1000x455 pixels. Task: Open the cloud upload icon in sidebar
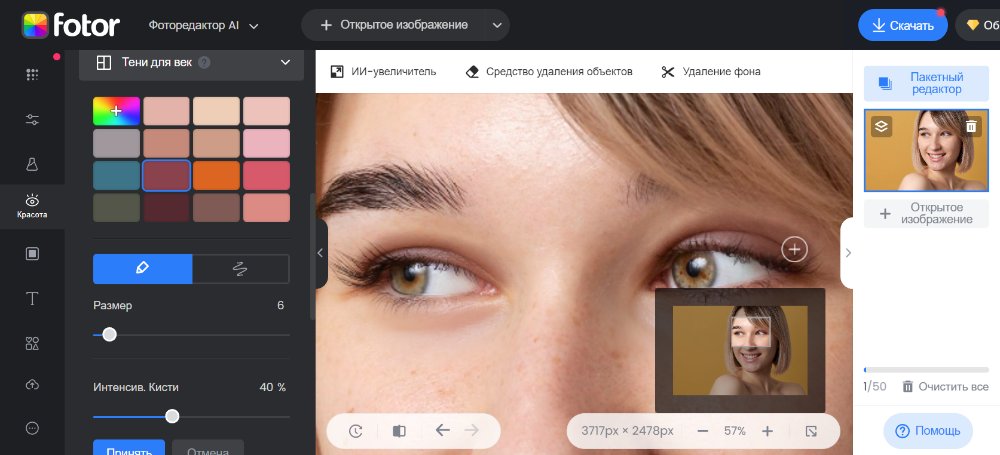(33, 384)
